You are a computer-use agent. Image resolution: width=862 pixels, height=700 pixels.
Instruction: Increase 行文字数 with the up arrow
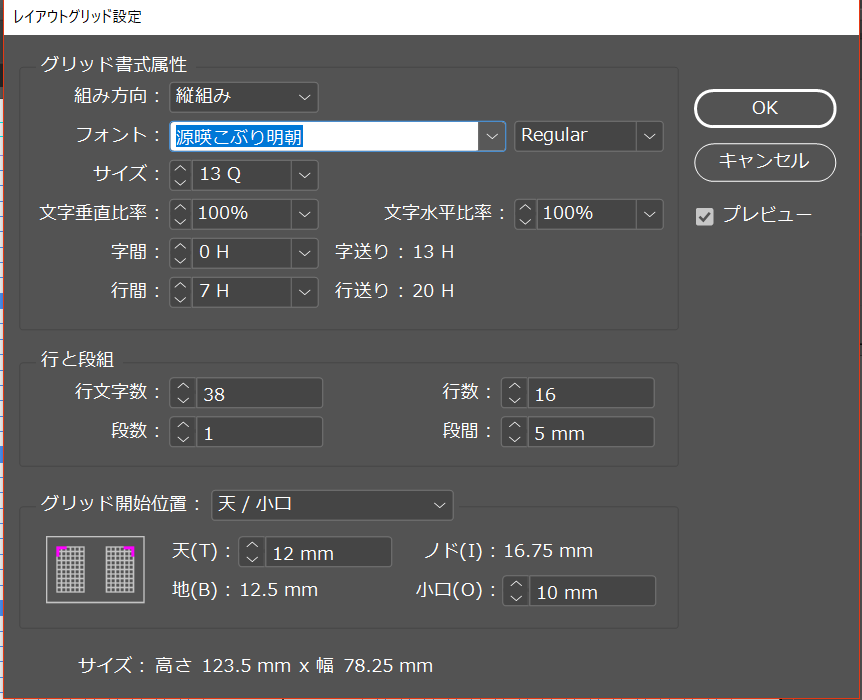click(183, 386)
